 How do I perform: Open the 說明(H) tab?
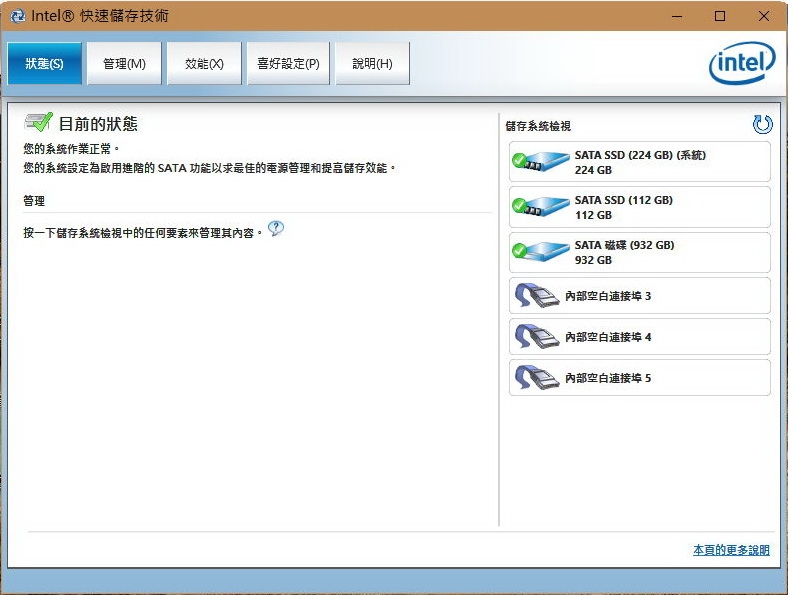(372, 63)
